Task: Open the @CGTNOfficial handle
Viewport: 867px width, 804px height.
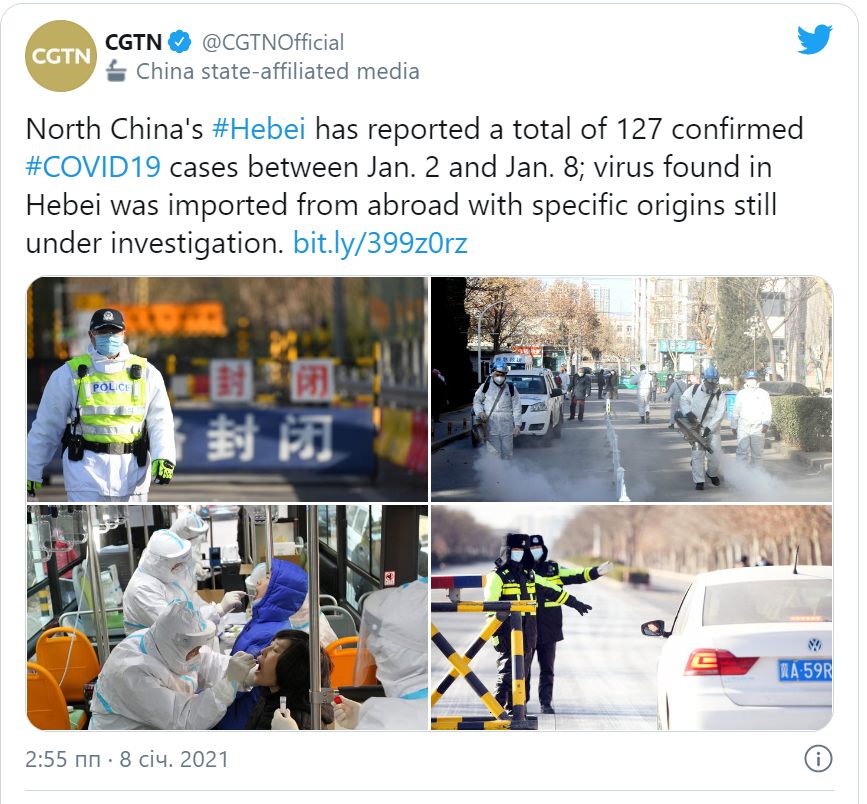Action: click(273, 43)
